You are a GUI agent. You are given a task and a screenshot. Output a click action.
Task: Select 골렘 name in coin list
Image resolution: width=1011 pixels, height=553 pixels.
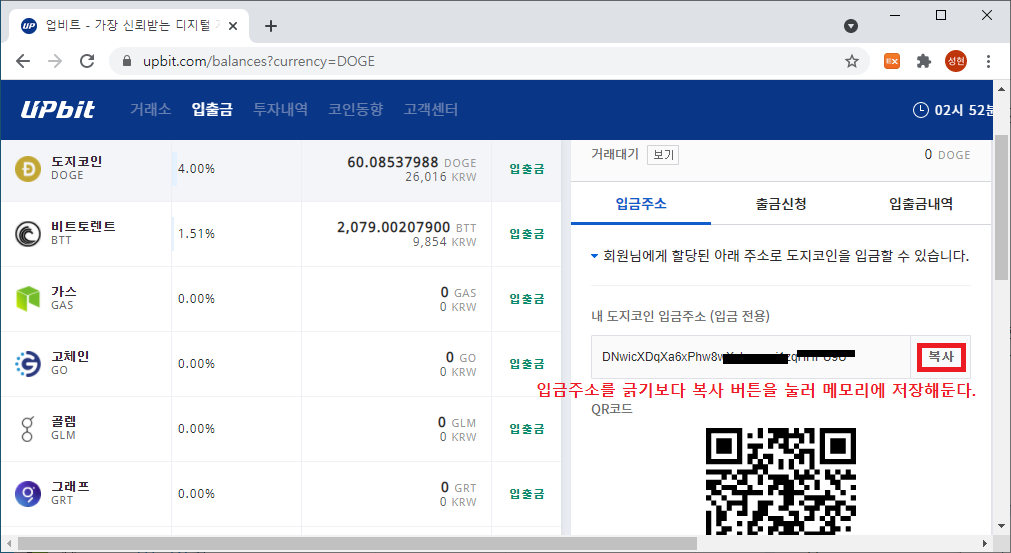[64, 422]
